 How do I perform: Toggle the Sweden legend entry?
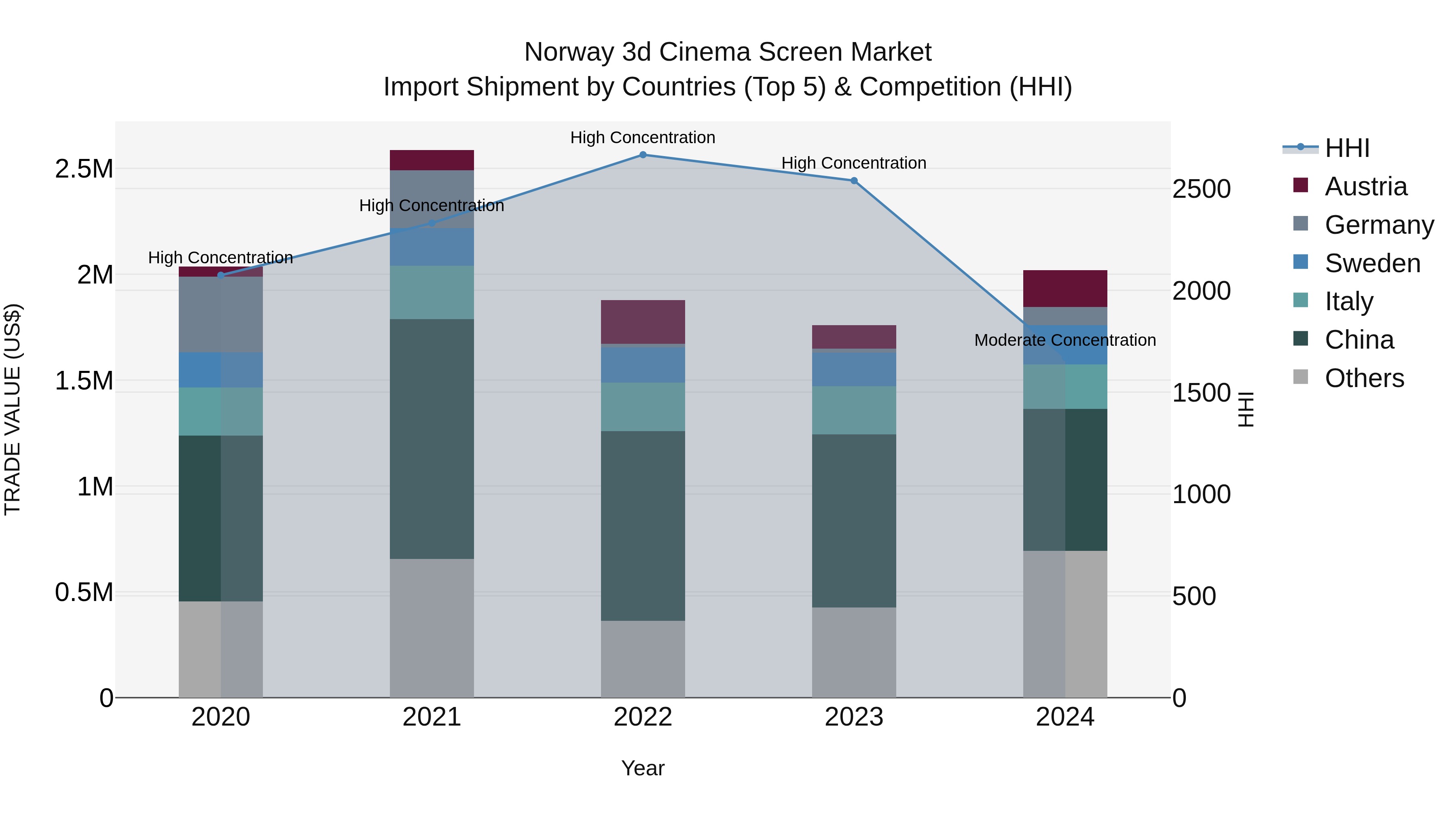(1357, 263)
